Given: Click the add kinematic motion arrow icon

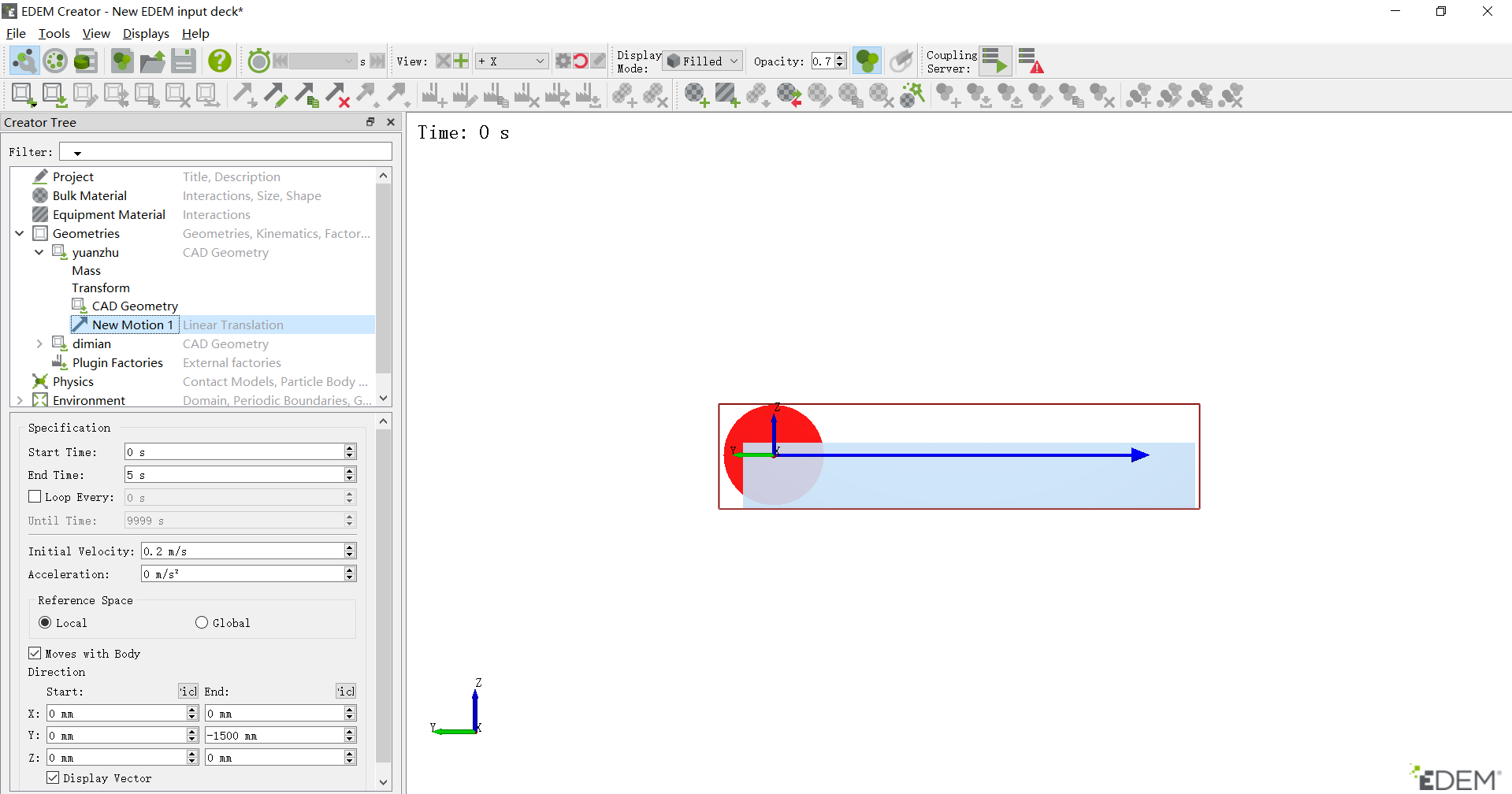Looking at the screenshot, I should point(244,95).
